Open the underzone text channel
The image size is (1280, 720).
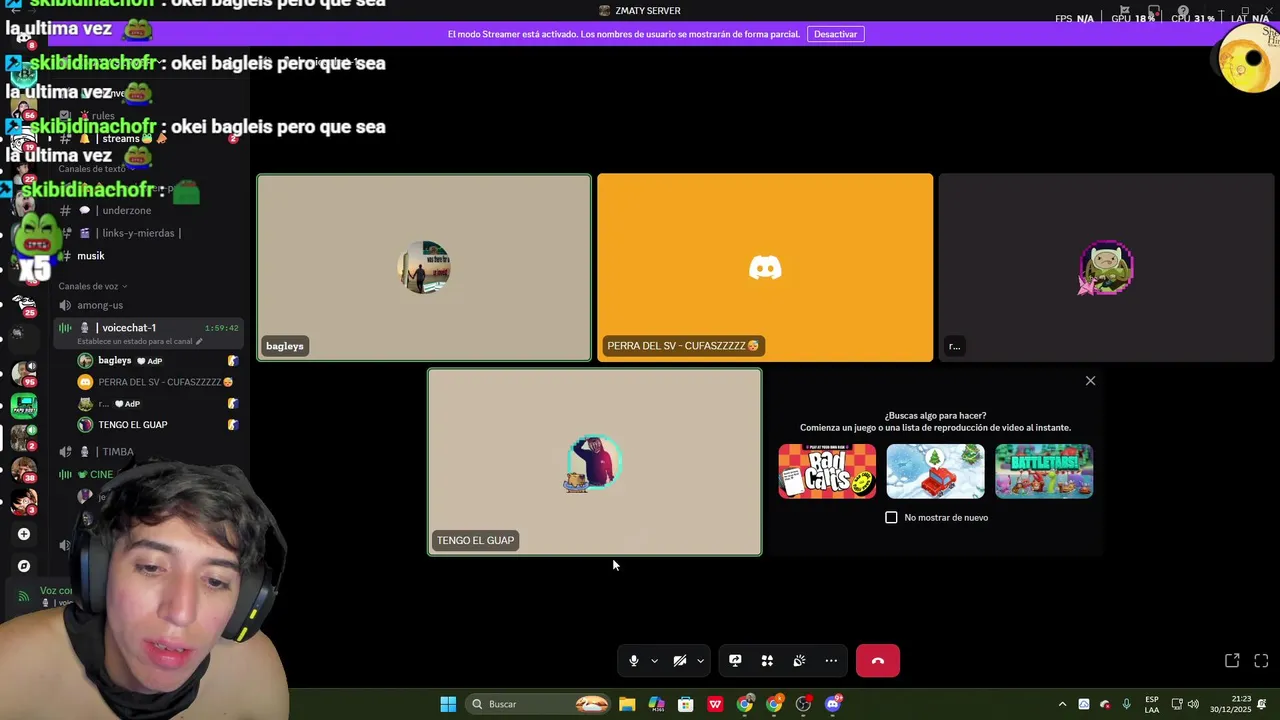[126, 211]
